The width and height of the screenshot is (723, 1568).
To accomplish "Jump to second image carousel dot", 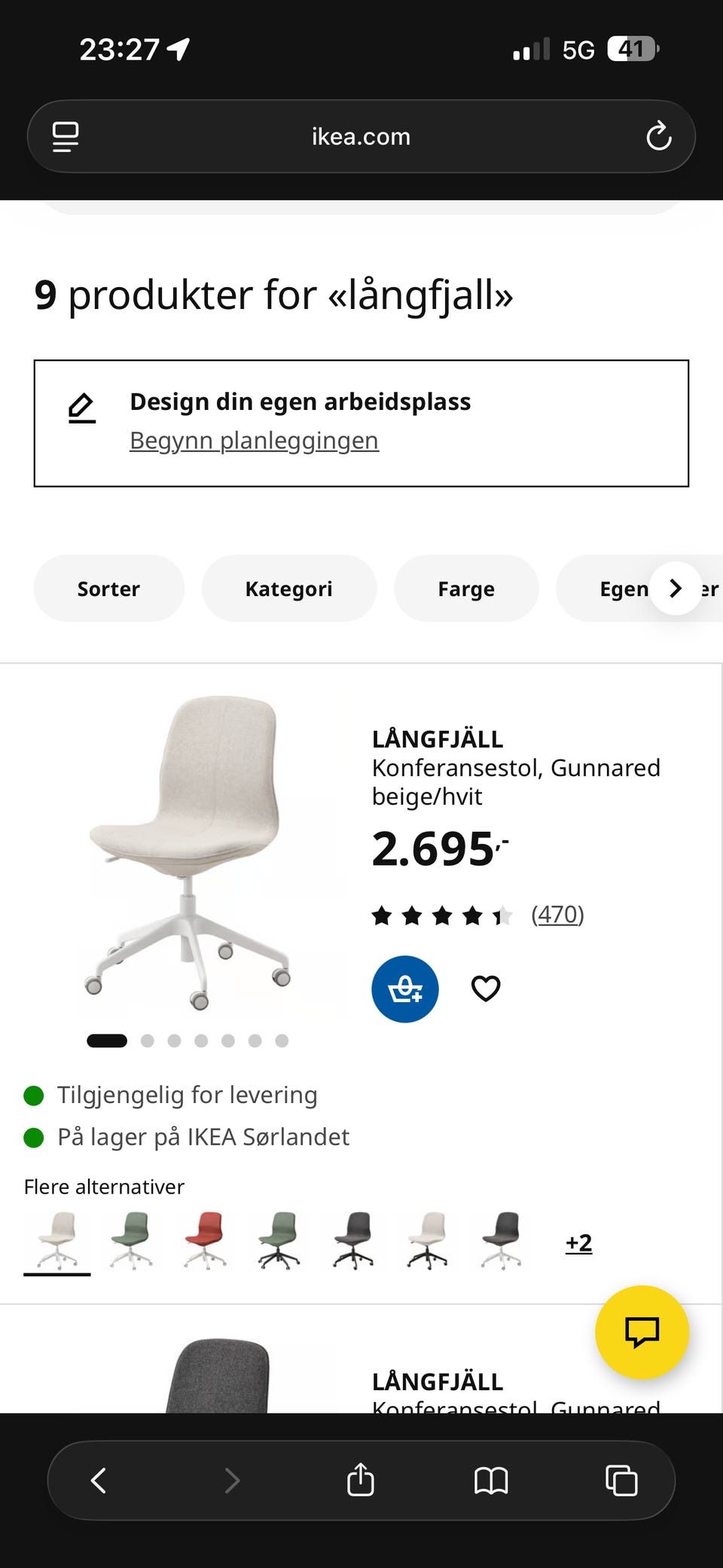I will 148,1041.
